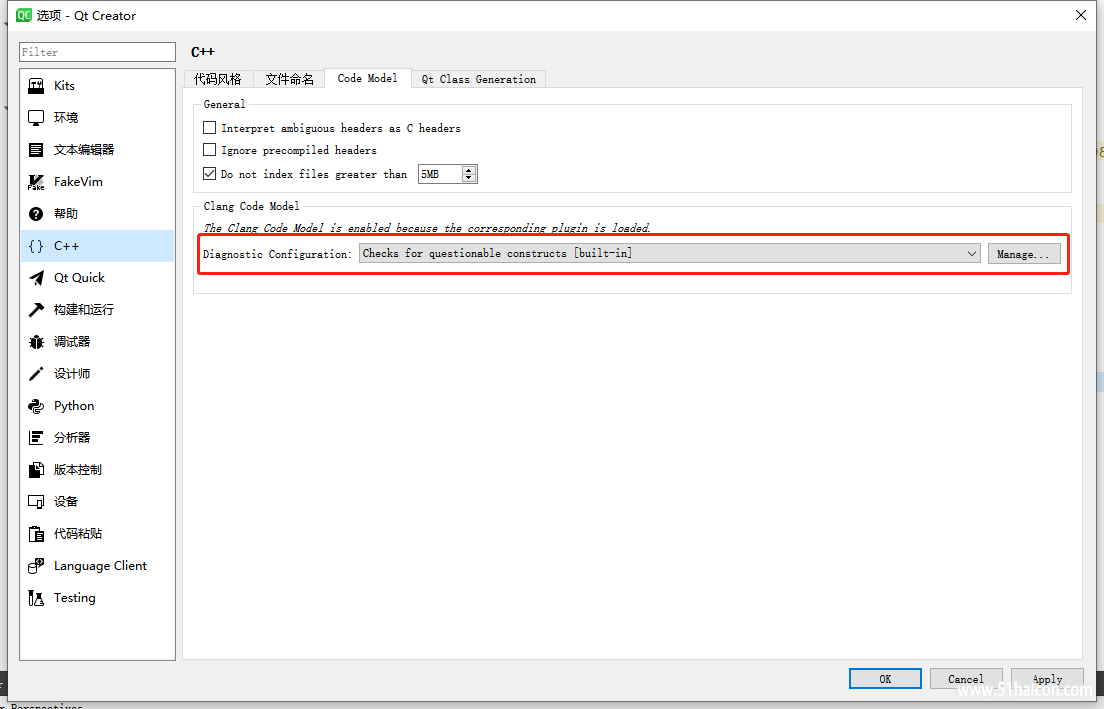Enable Ignore precompiled headers checkbox
The width and height of the screenshot is (1104, 709).
tap(209, 150)
